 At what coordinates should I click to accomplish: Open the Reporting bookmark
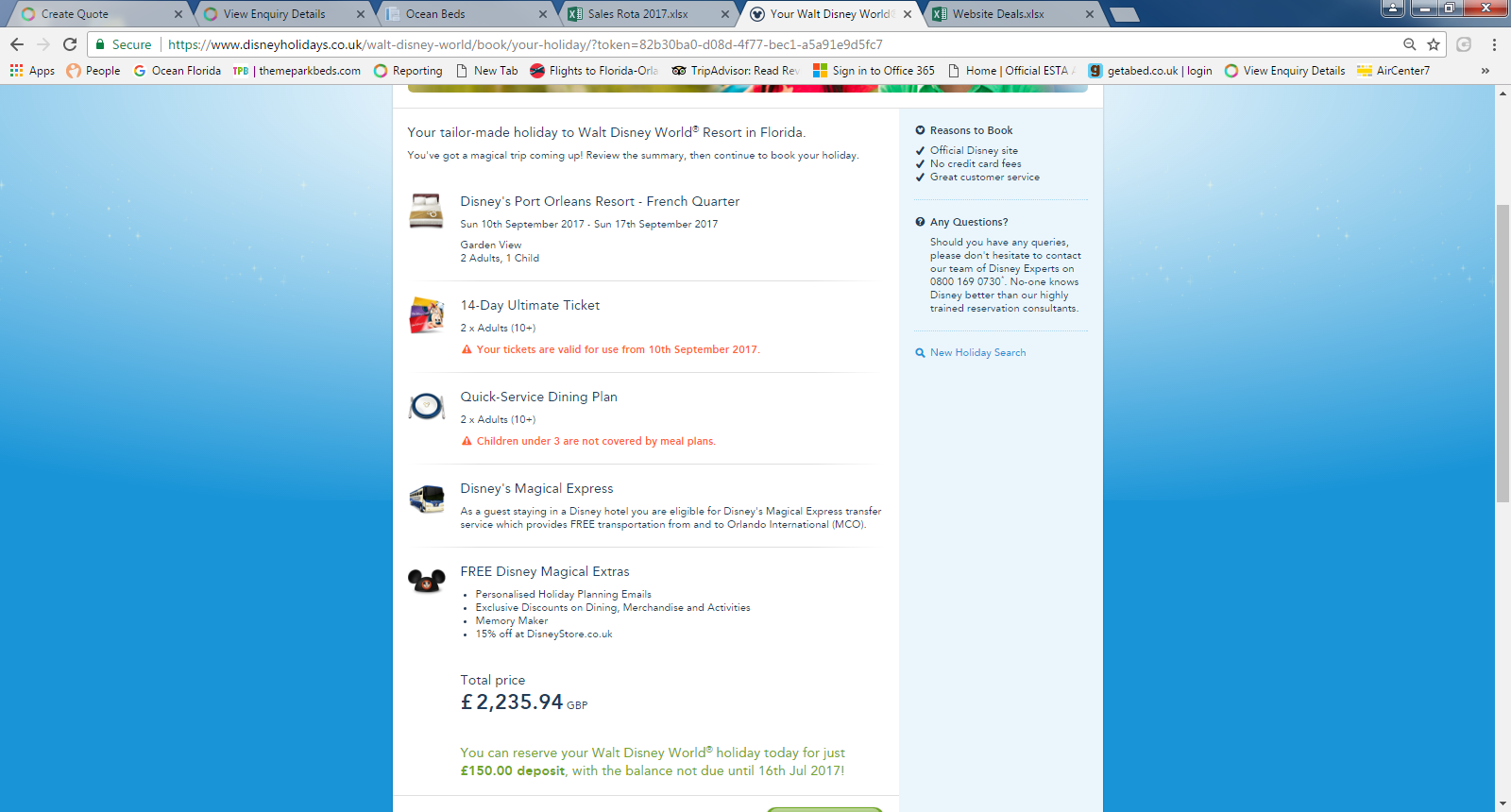[x=408, y=71]
